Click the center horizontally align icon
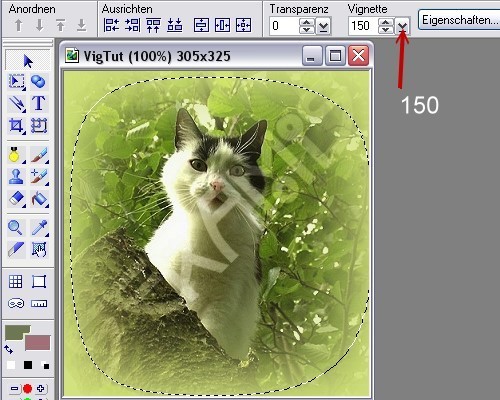The height and width of the screenshot is (400, 500). 222,25
